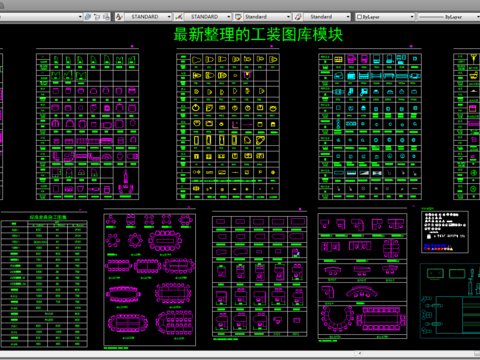Select the curved reception desk block

[x=362, y=292]
